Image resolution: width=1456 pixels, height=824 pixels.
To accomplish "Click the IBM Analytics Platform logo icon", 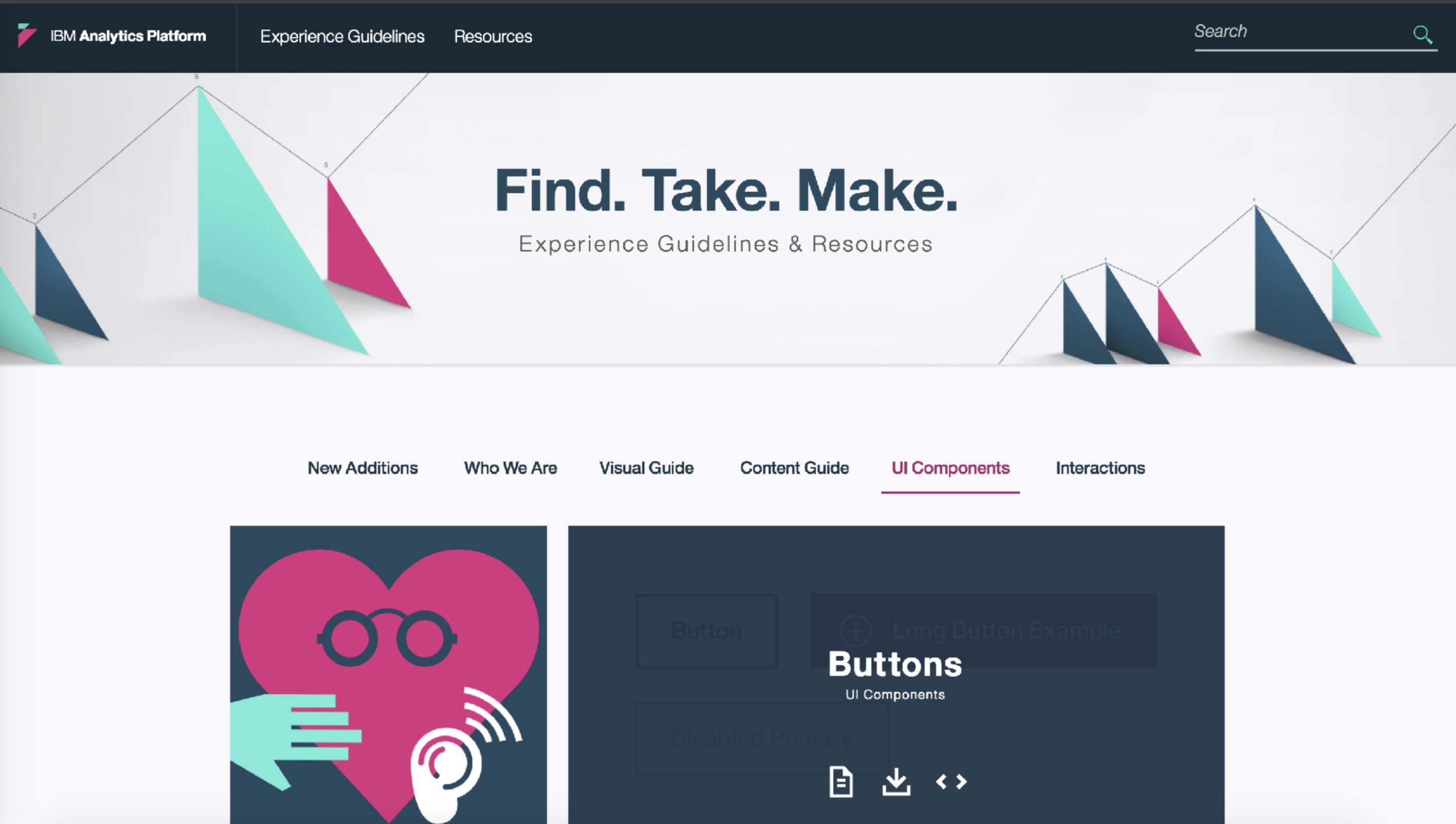I will (x=27, y=36).
